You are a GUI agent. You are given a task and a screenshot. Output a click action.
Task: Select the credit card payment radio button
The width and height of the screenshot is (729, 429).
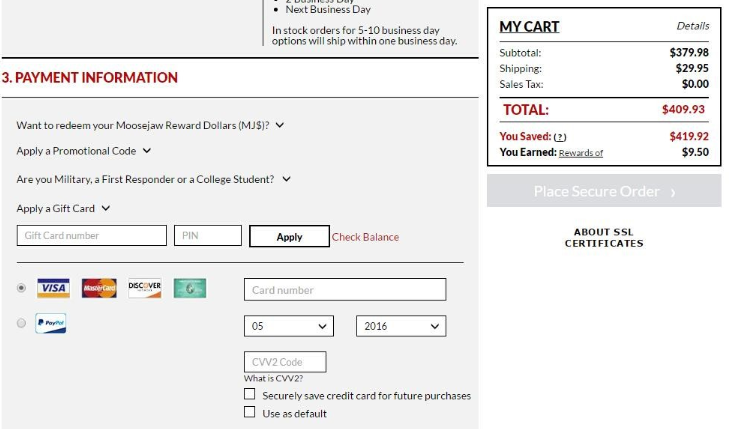21,288
